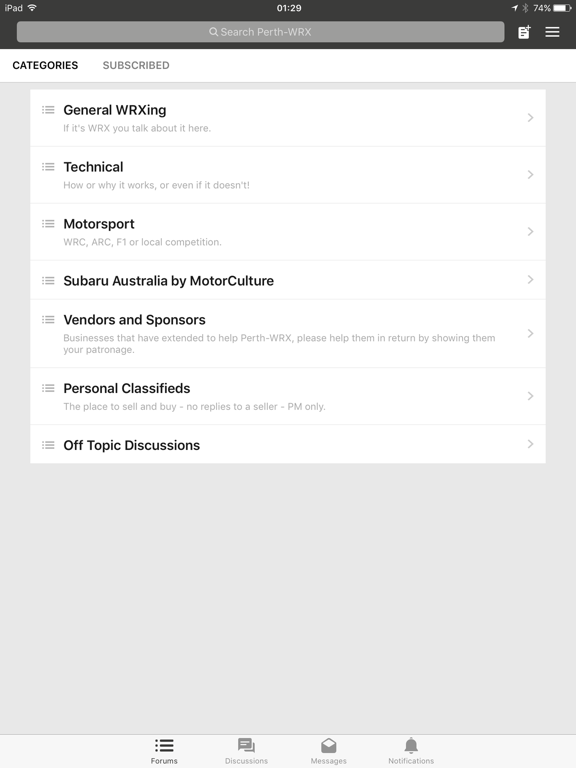Click list icon beside General WRXing
This screenshot has height=768, width=576.
click(48, 110)
